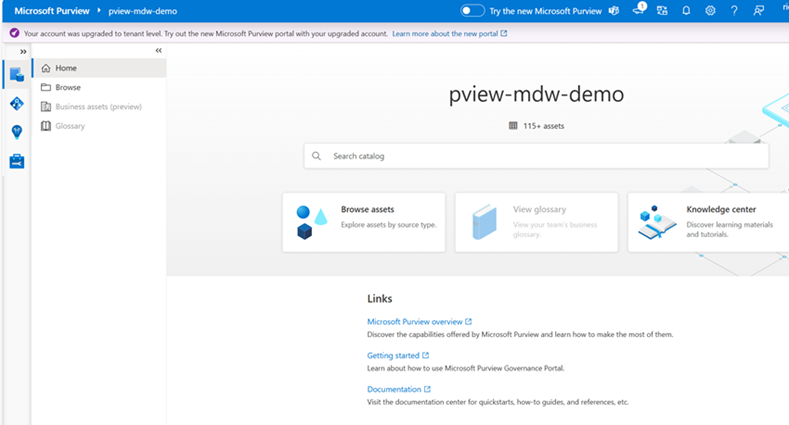Click the purple upgrade notice icon
Image resolution: width=789 pixels, height=425 pixels.
click(x=15, y=33)
